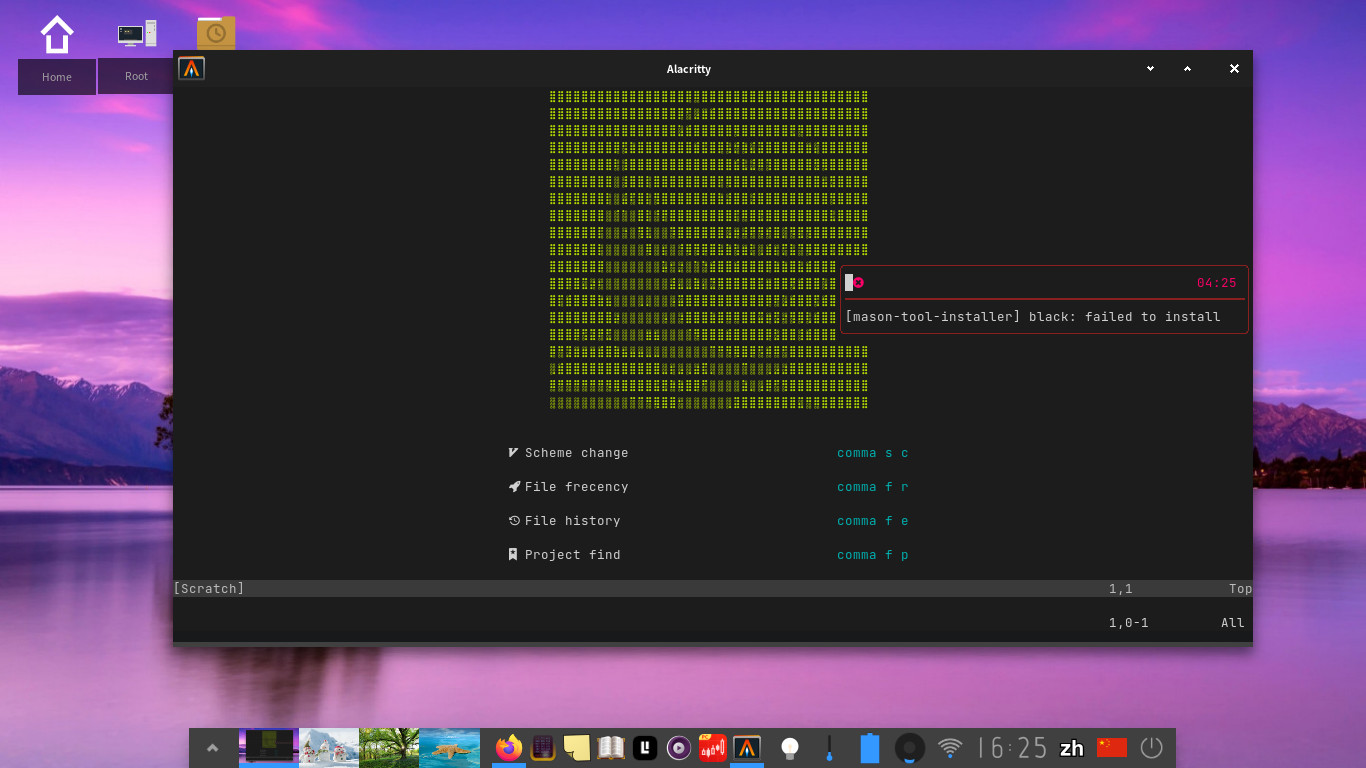Switch to the first workspace thumbnail

point(269,747)
